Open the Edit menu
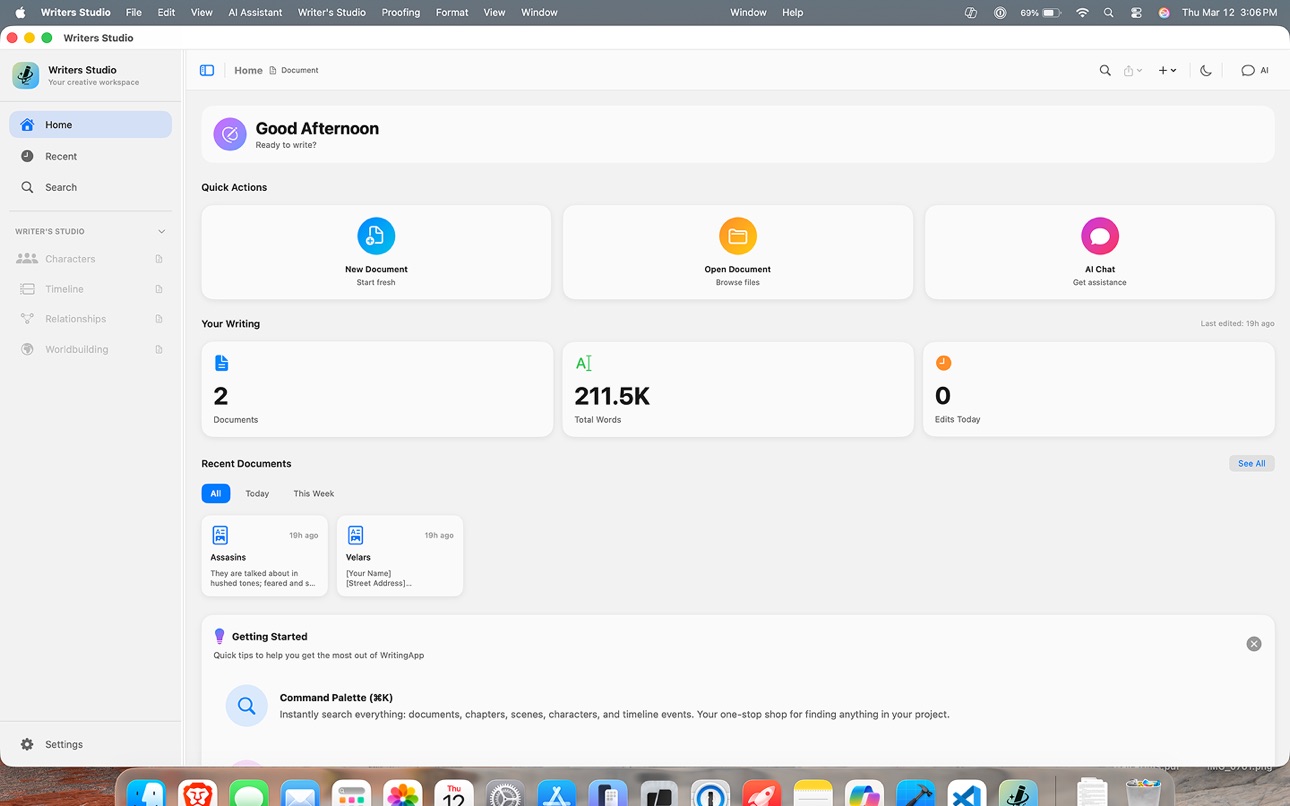The width and height of the screenshot is (1290, 806). tap(166, 12)
